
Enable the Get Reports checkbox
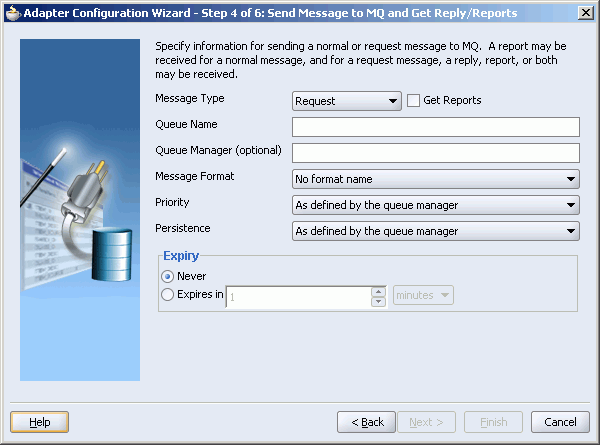413,101
